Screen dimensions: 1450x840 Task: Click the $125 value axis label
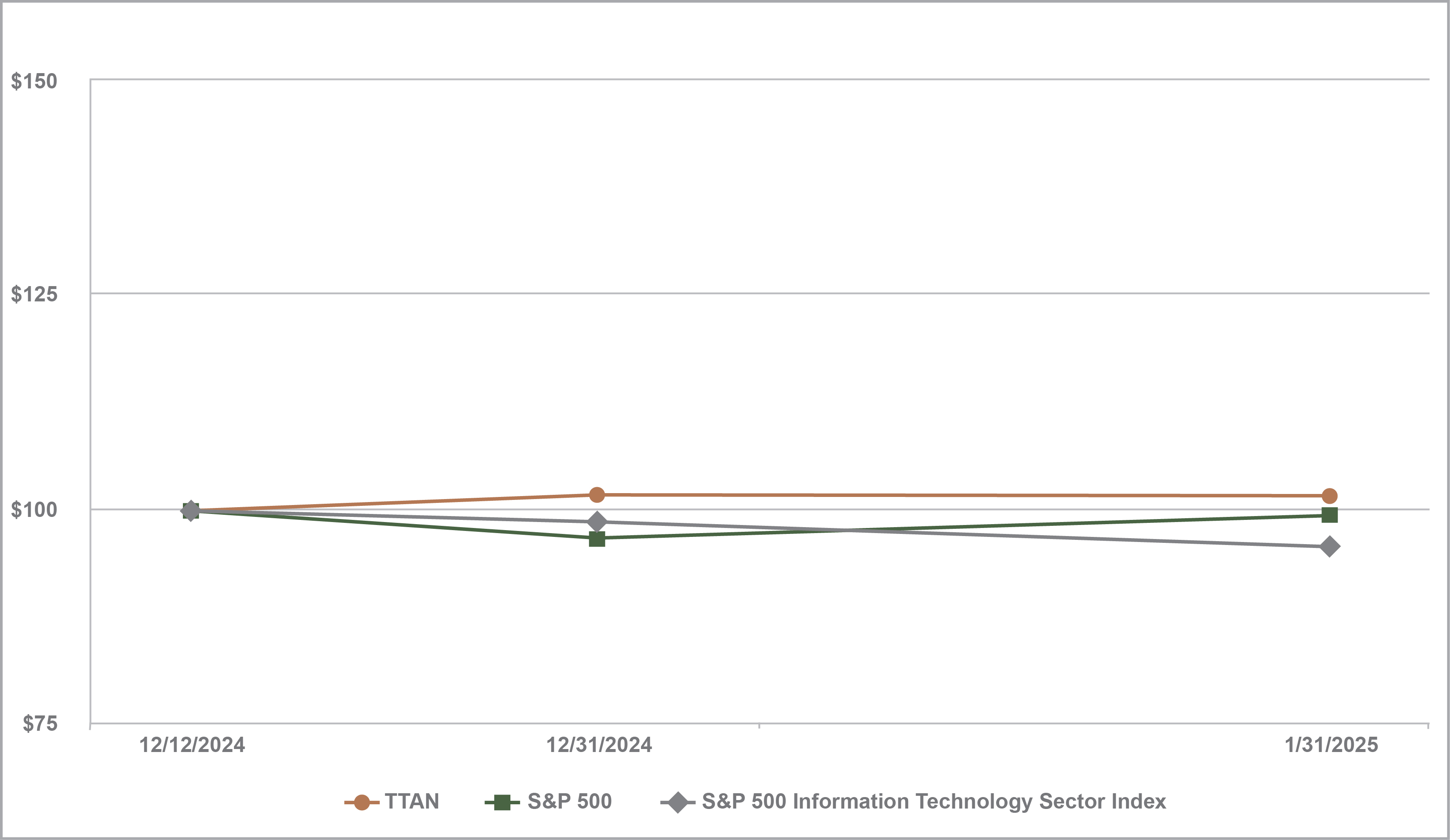[34, 294]
